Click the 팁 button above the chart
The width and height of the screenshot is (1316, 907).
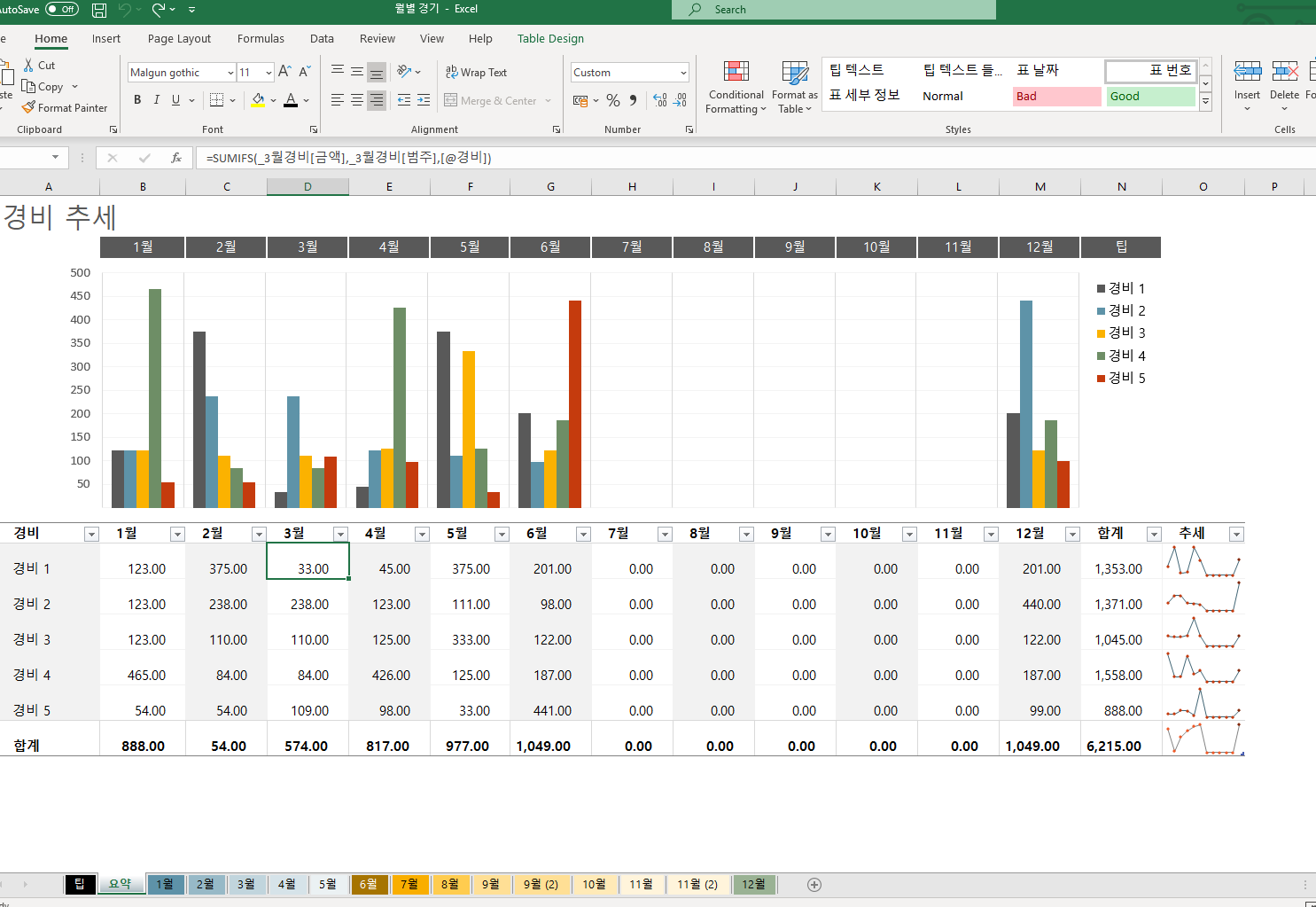tap(1121, 247)
